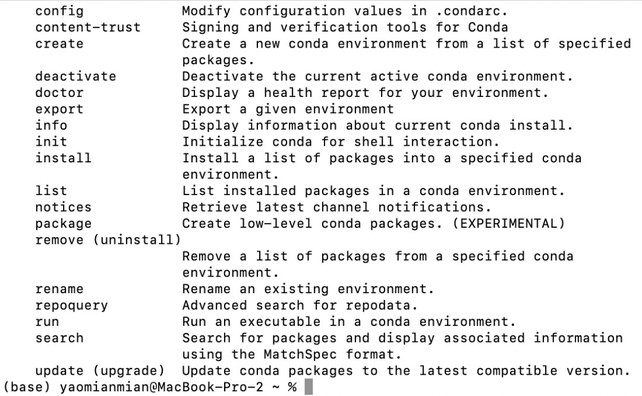
Task: Click the 'deactivate' command text
Action: tap(76, 76)
